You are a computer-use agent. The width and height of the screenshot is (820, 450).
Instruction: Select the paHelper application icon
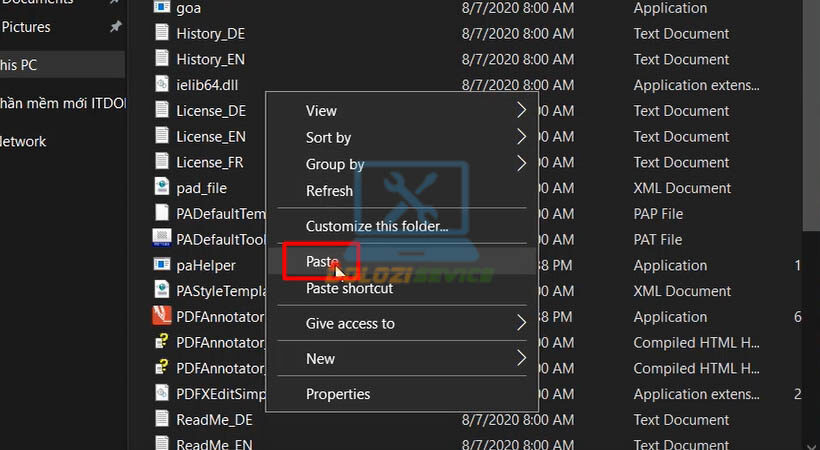[x=162, y=264]
